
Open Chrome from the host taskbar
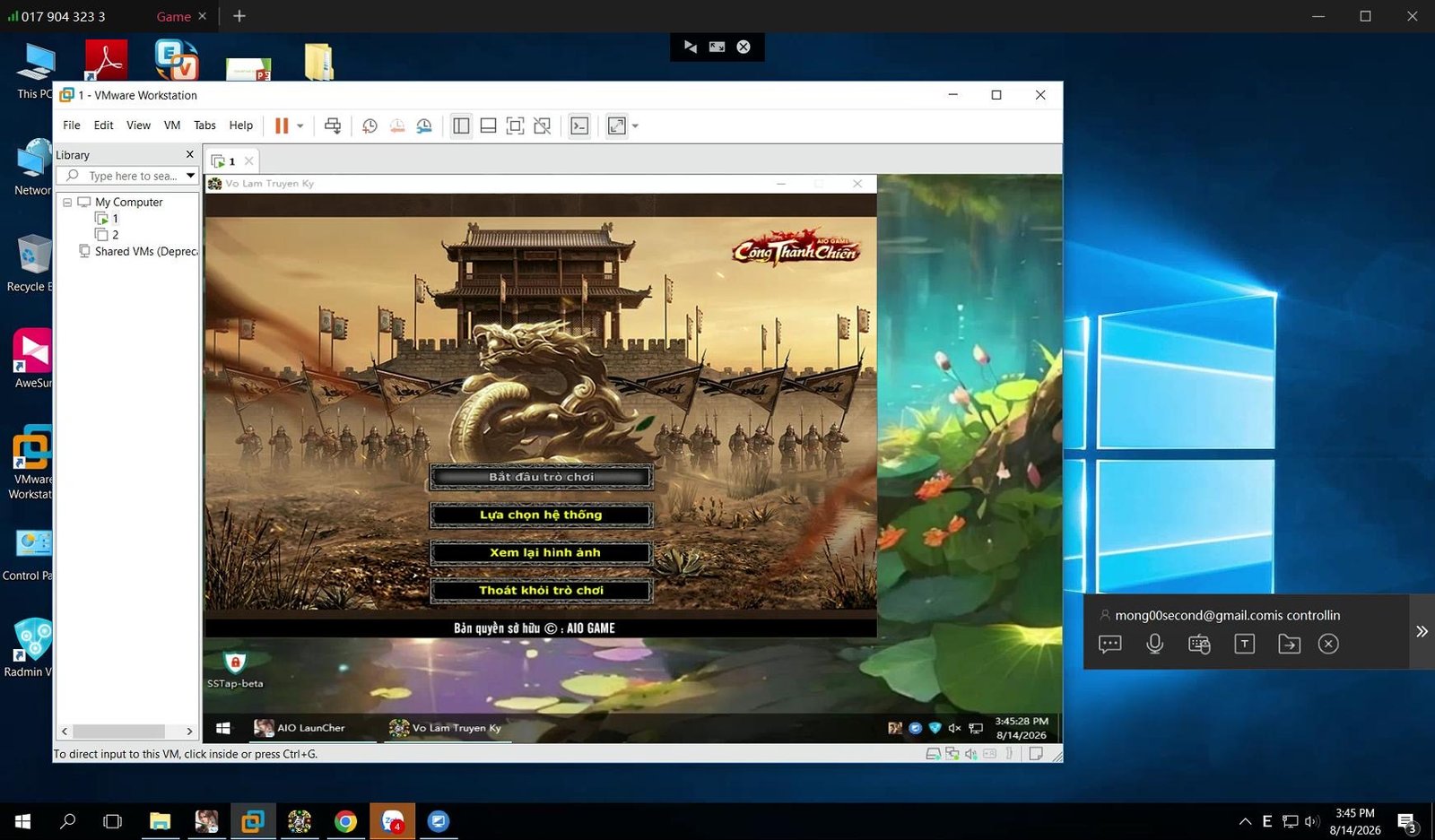click(345, 821)
